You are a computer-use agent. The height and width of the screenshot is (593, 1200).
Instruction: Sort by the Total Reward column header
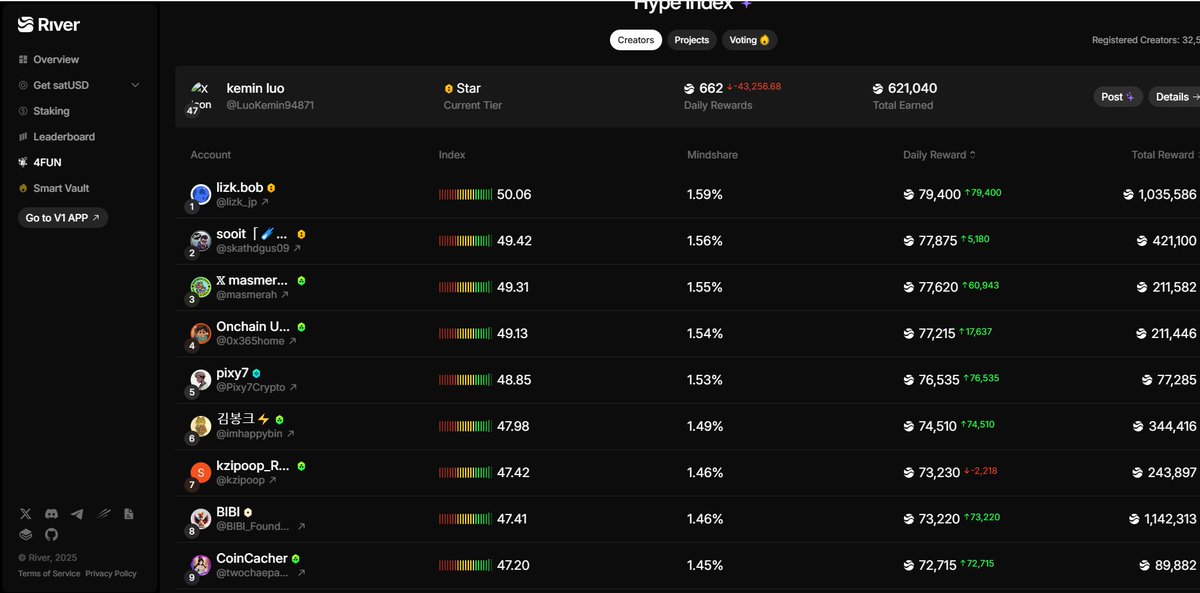(x=1163, y=155)
